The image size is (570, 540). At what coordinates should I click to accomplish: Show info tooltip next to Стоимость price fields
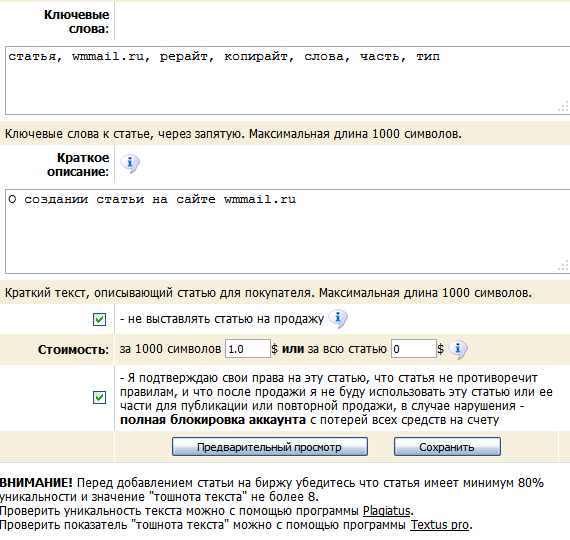pyautogui.click(x=458, y=350)
